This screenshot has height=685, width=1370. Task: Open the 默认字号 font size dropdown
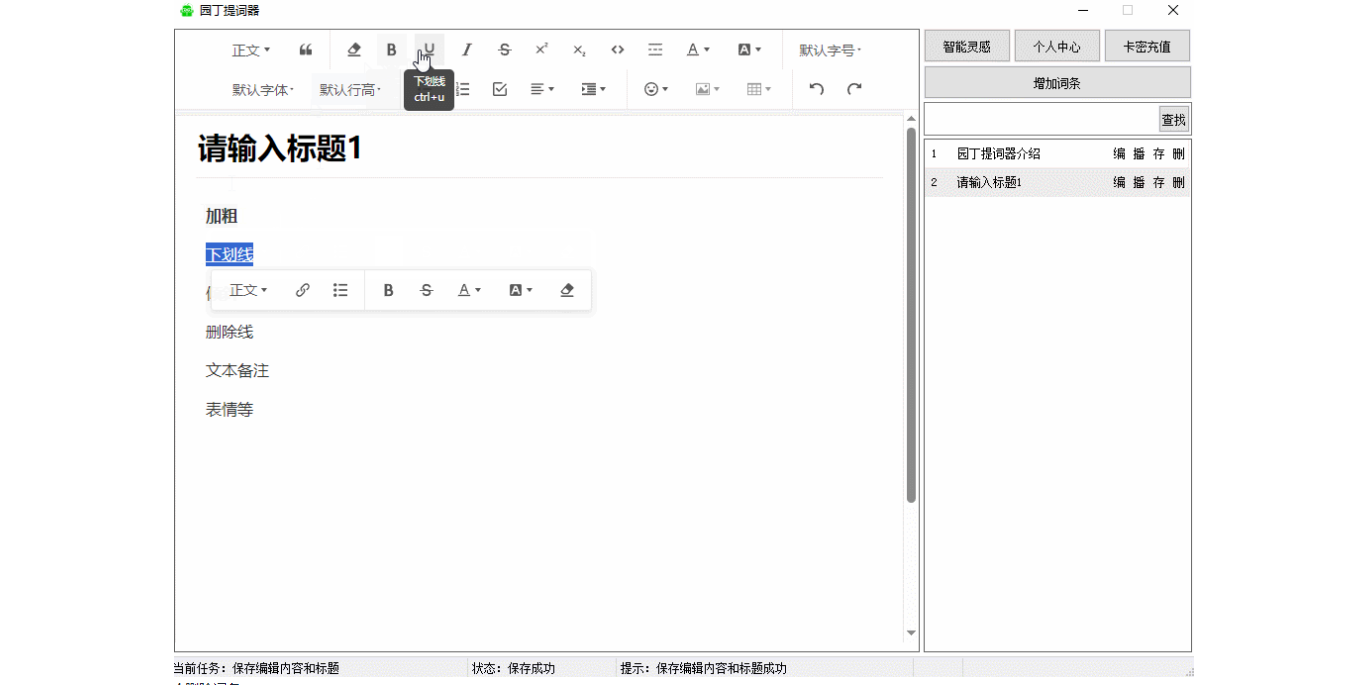click(x=829, y=50)
